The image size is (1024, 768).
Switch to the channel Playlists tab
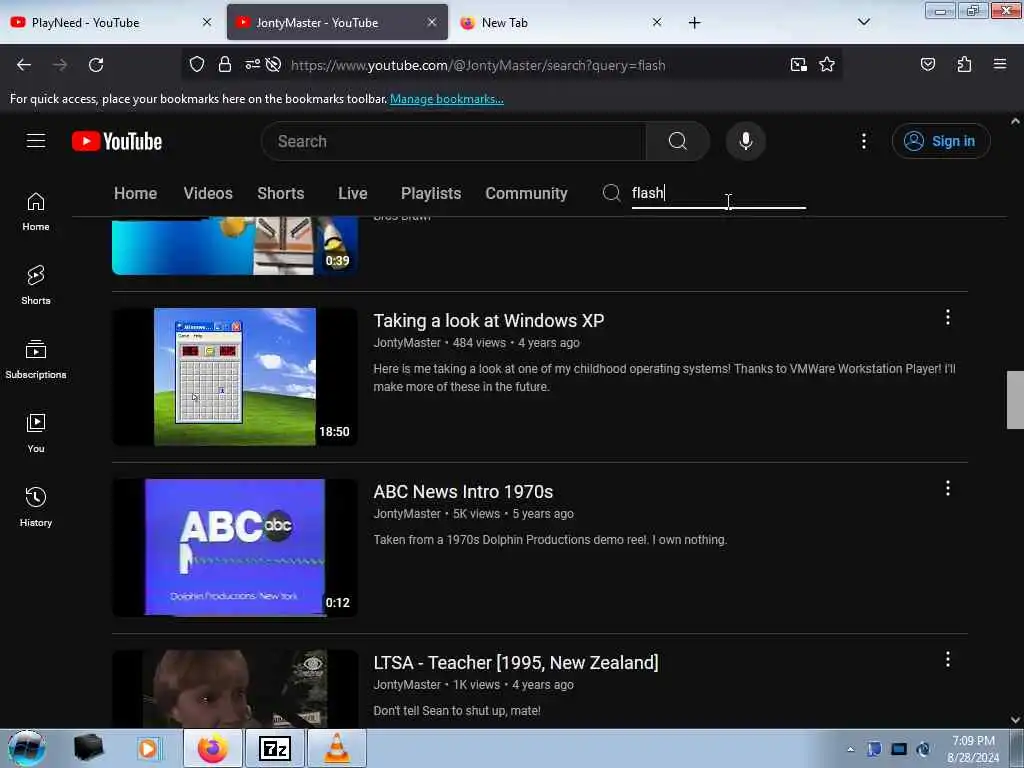point(431,193)
